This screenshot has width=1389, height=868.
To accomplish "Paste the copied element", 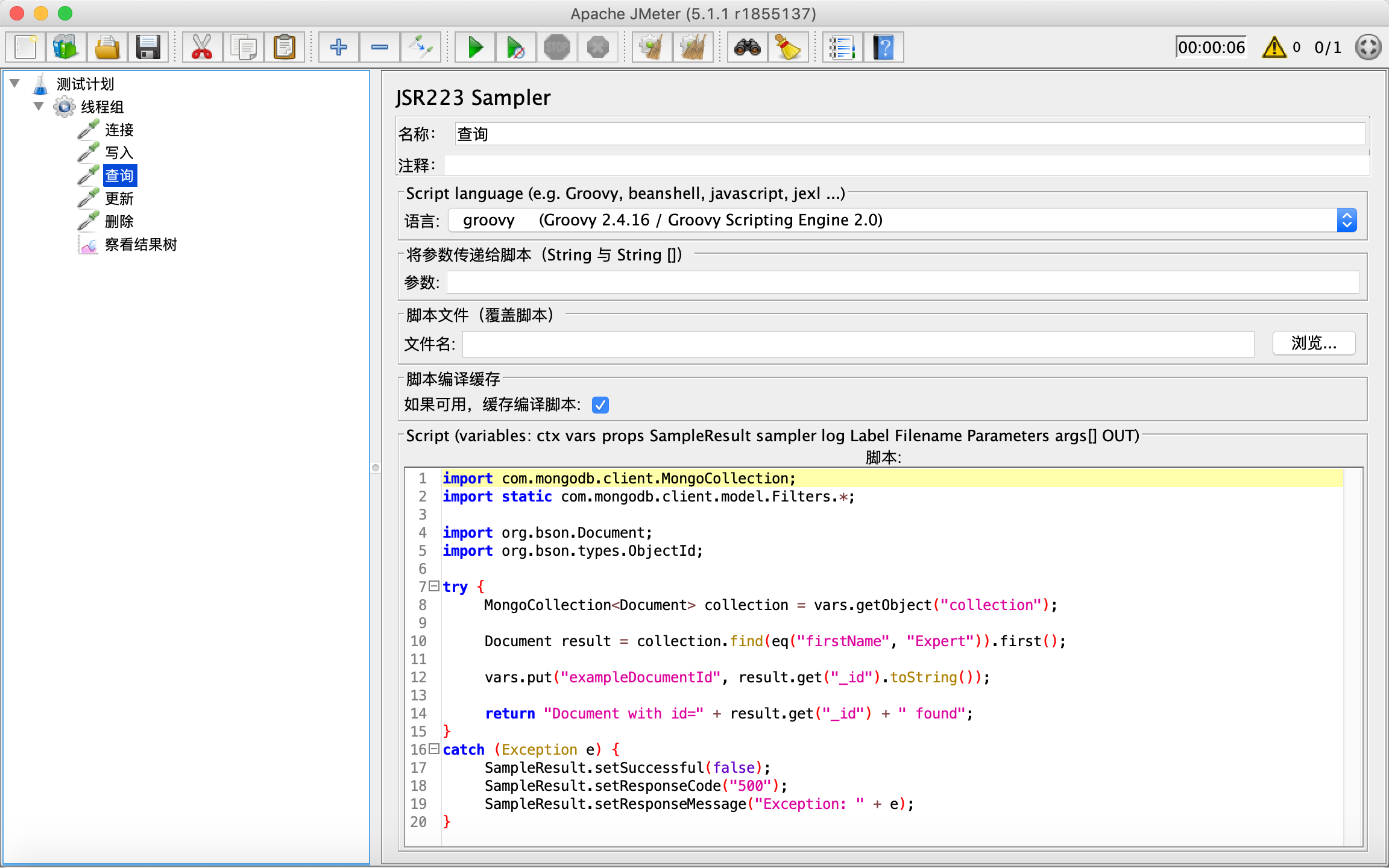I will pos(285,46).
